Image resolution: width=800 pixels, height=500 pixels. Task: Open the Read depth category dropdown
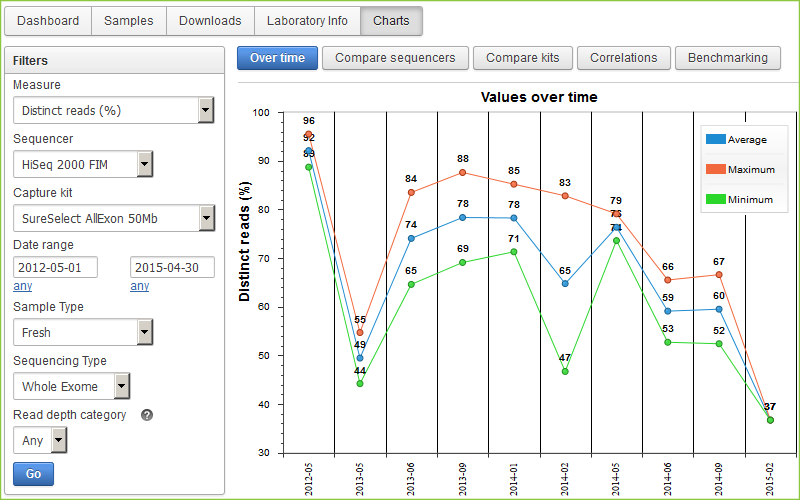pyautogui.click(x=40, y=440)
